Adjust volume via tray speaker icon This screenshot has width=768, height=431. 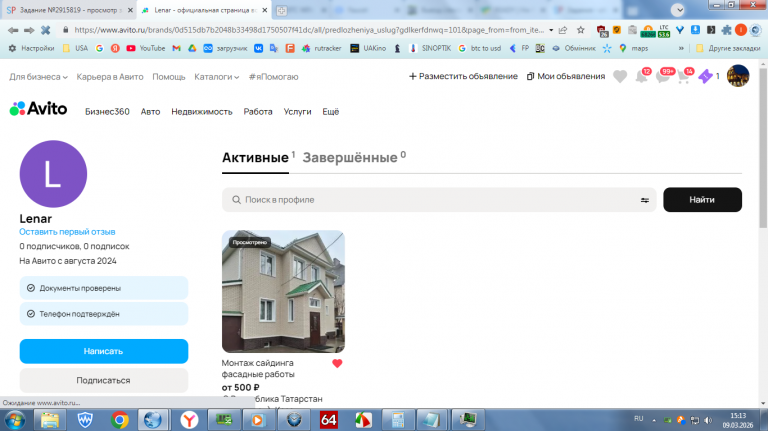click(x=708, y=420)
